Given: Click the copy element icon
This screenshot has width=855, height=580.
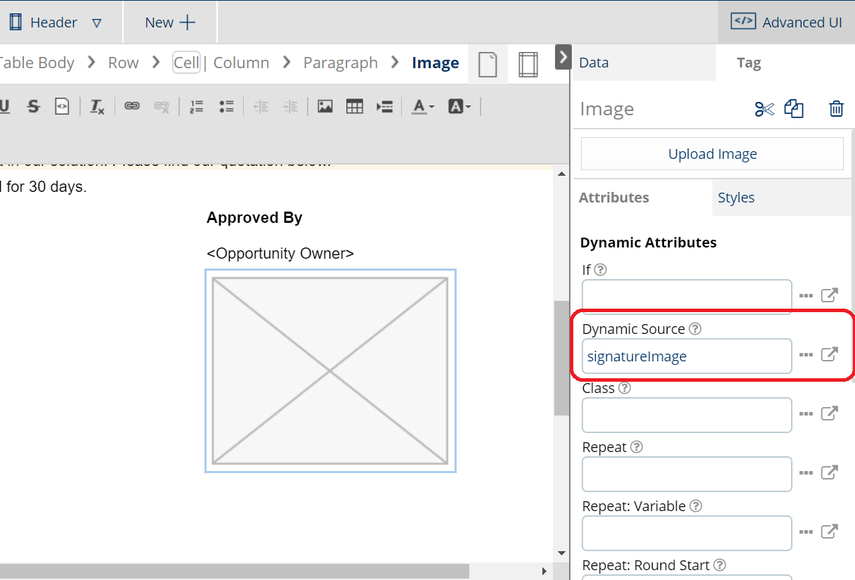Looking at the screenshot, I should tap(794, 109).
